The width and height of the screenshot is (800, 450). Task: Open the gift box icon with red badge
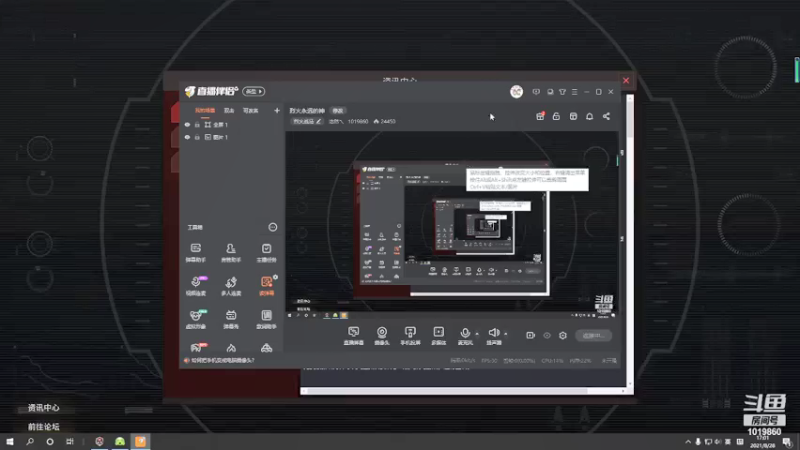540,116
